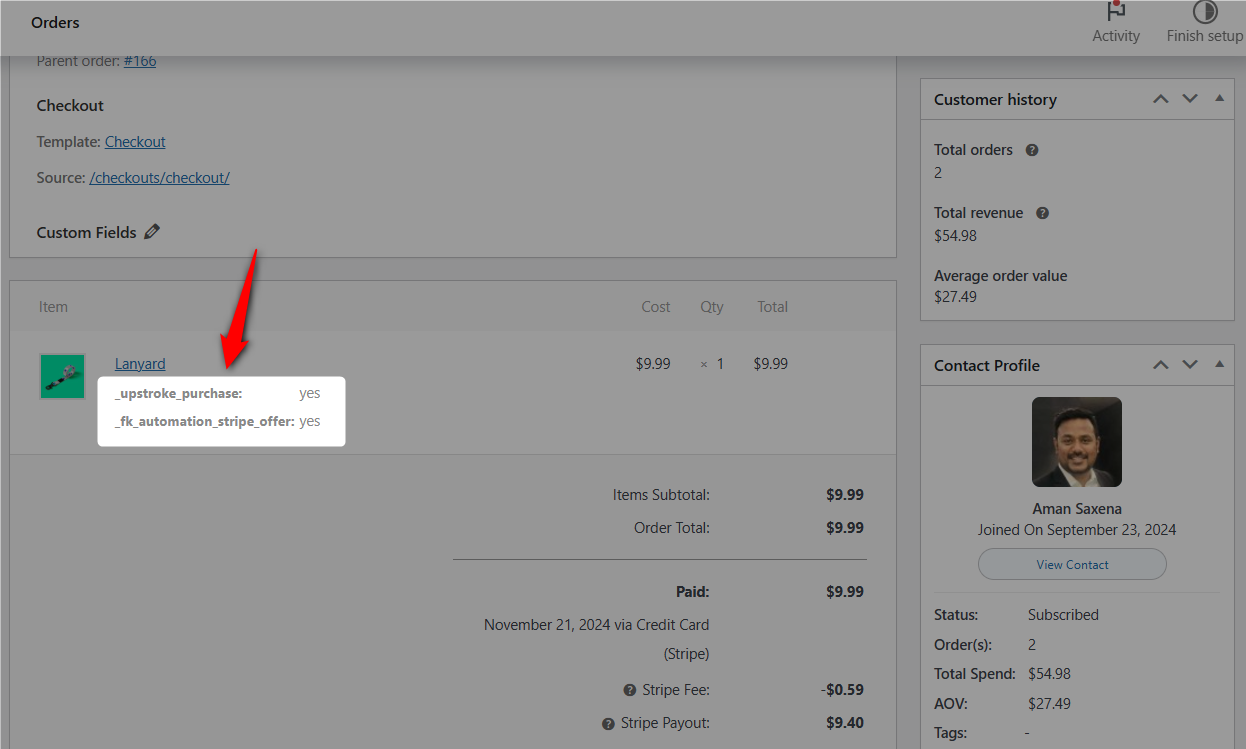Click the Joined On September 23, 2024 text
The image size is (1246, 749).
(x=1077, y=530)
